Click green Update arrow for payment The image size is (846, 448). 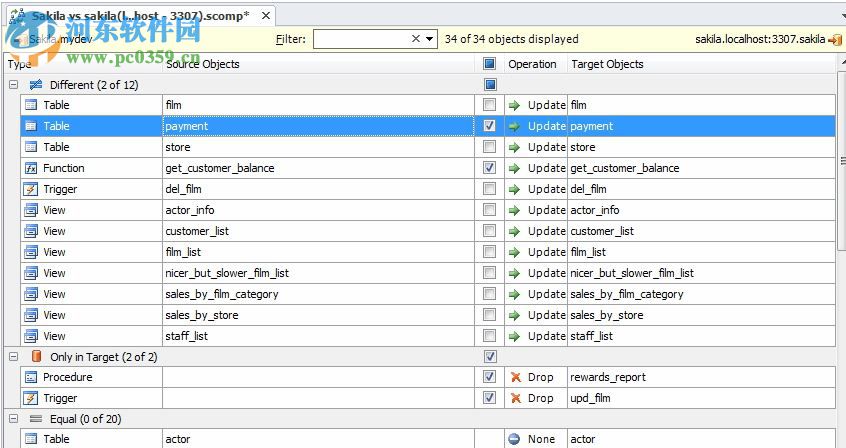(x=514, y=126)
